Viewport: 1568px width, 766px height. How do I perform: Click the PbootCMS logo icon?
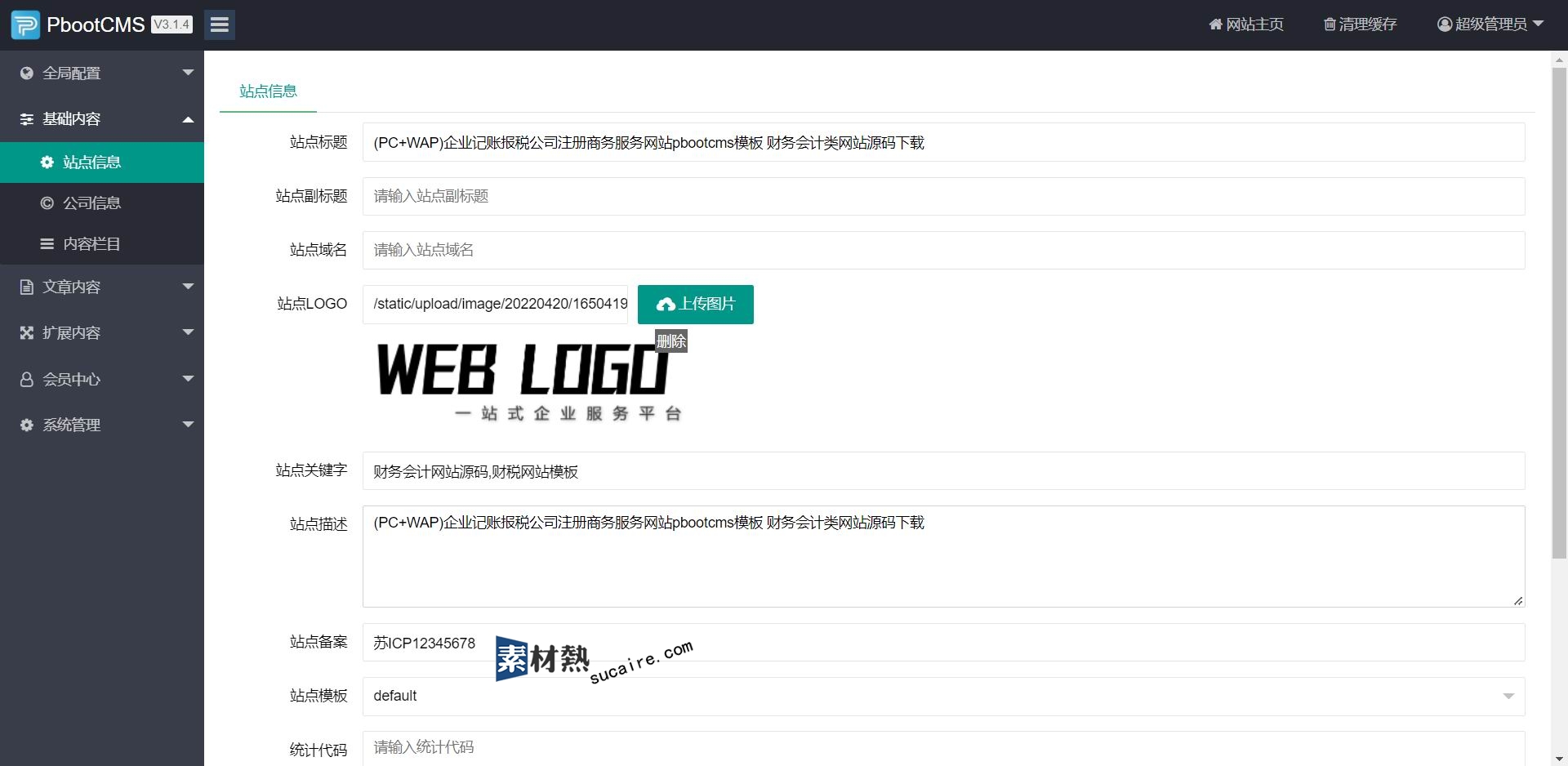tap(25, 24)
